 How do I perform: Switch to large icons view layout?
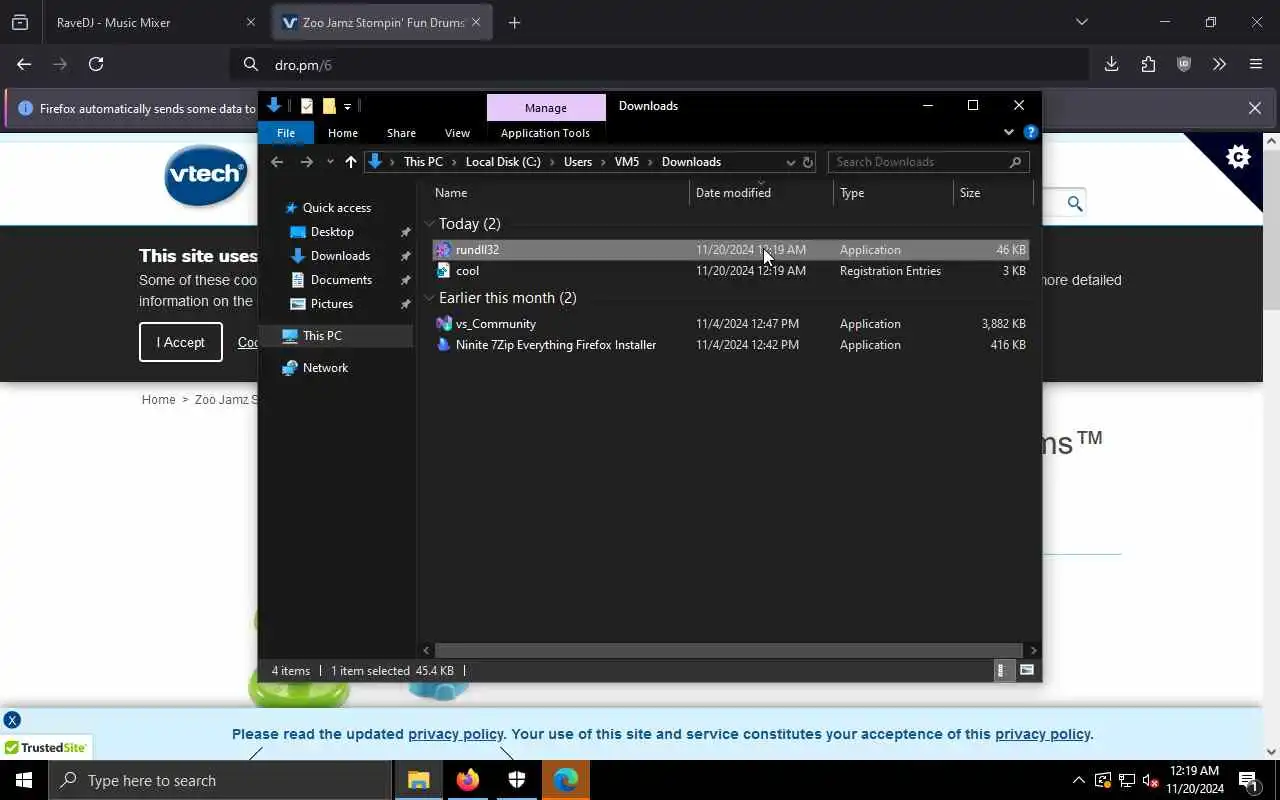1027,671
